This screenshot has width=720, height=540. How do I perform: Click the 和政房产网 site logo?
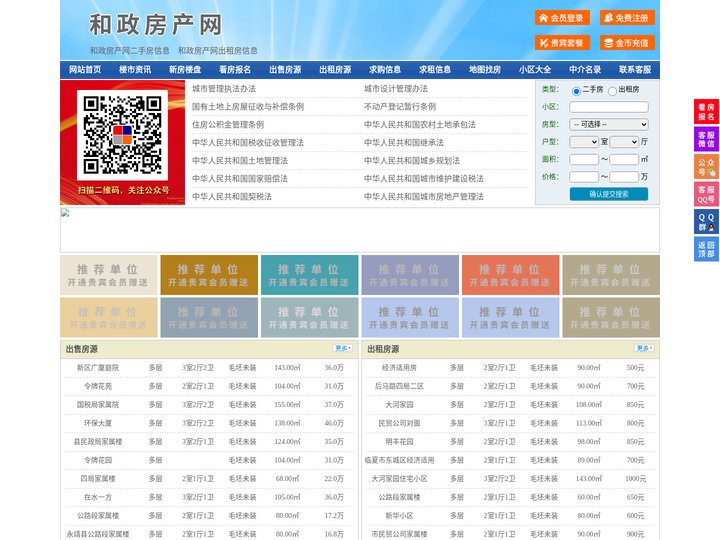[x=156, y=25]
